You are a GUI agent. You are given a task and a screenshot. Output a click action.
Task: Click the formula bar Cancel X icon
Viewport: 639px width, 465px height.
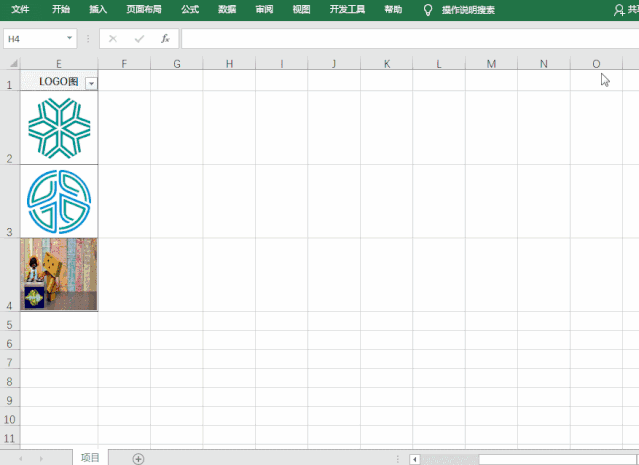point(113,39)
